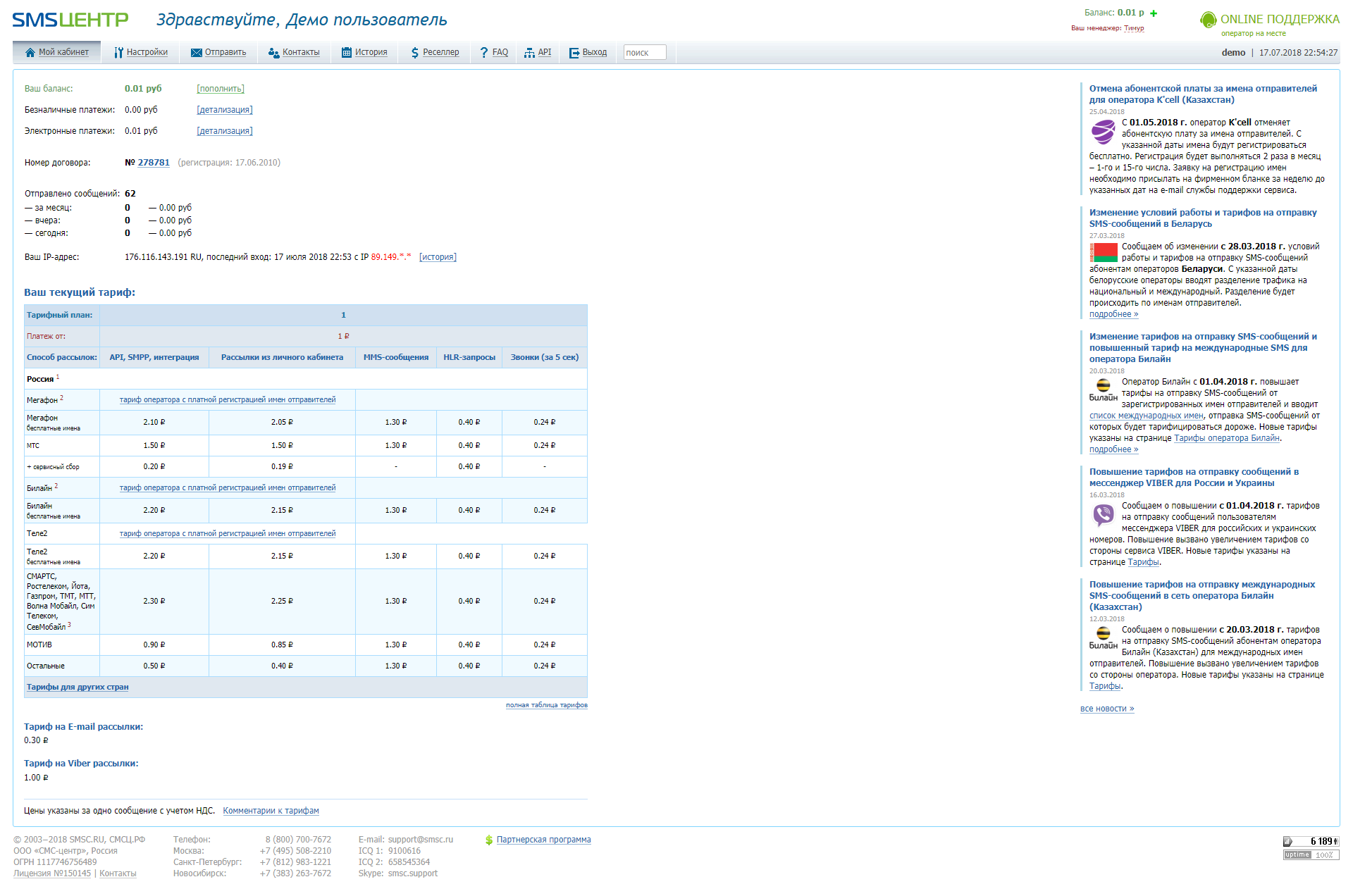
Task: Click the dollar icon beside Реселлер
Action: [x=415, y=53]
